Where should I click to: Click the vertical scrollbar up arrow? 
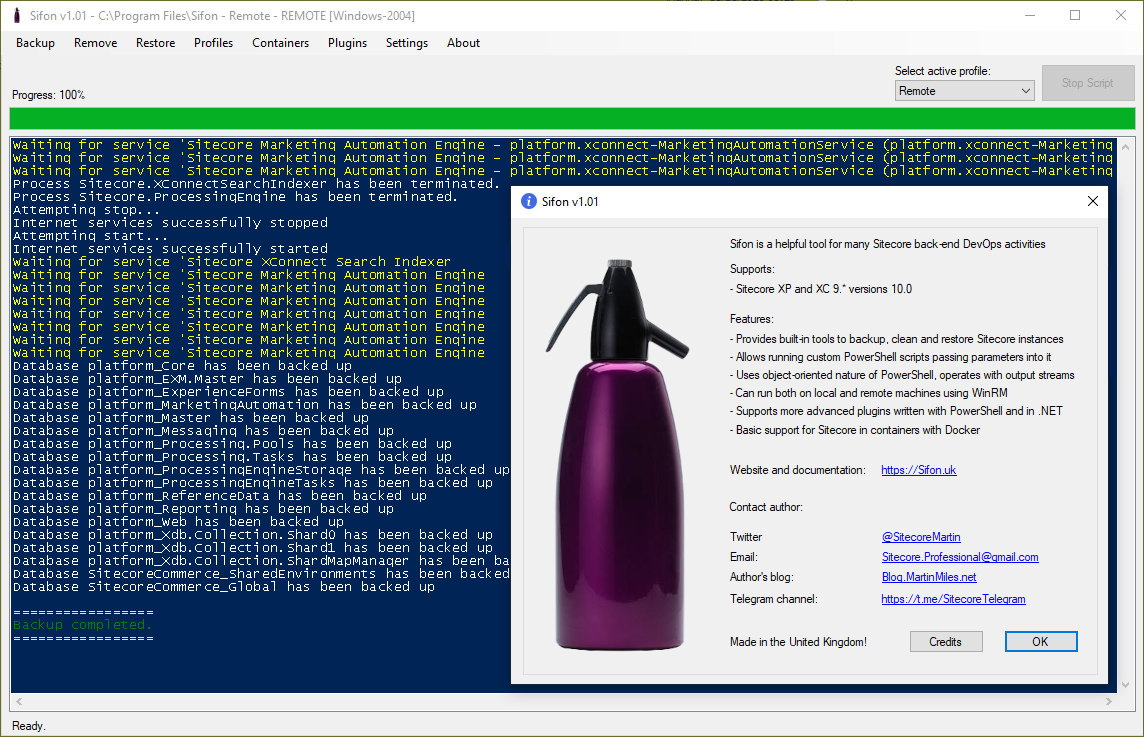(x=1125, y=147)
